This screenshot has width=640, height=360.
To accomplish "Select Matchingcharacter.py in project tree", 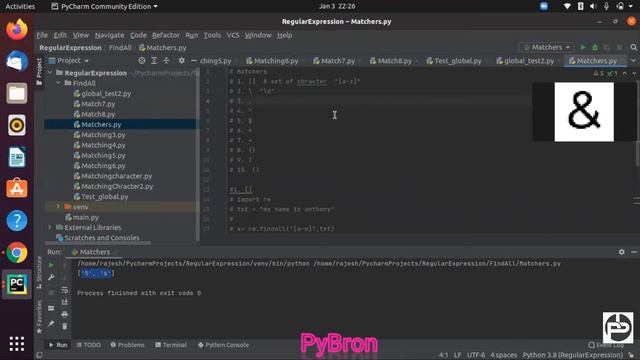I will point(116,176).
